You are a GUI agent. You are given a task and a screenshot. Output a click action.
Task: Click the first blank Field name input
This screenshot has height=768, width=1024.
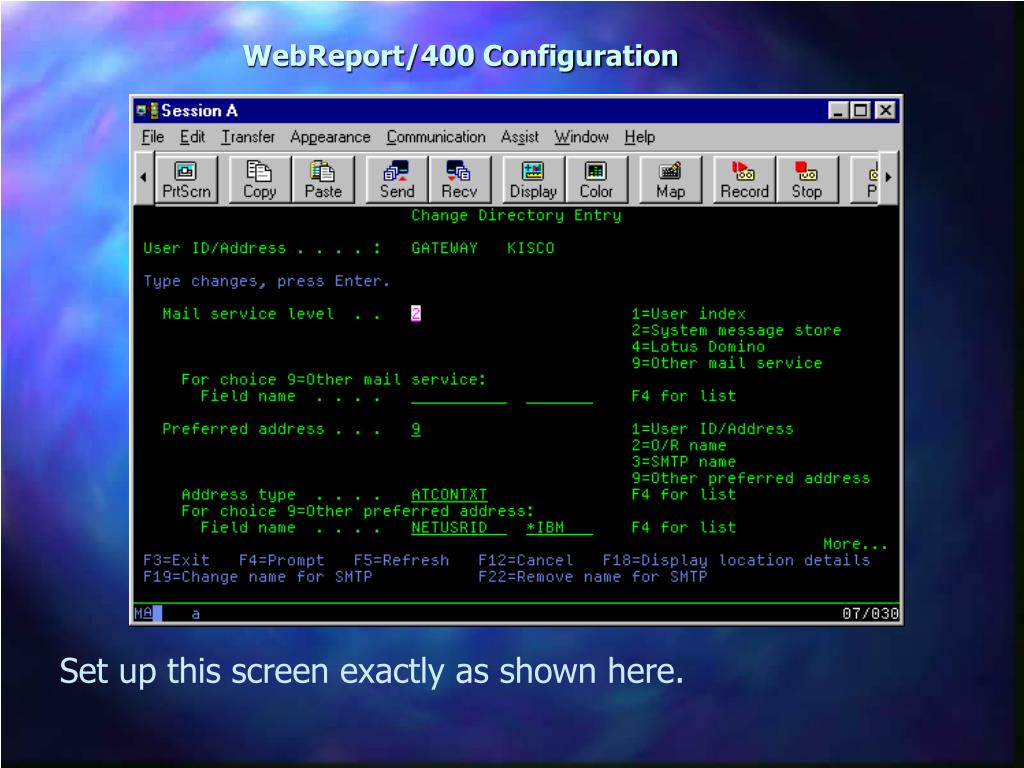pyautogui.click(x=458, y=397)
